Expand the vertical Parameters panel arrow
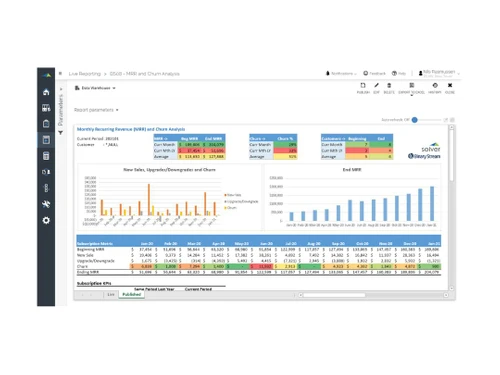The width and height of the screenshot is (500, 375). pos(61,89)
